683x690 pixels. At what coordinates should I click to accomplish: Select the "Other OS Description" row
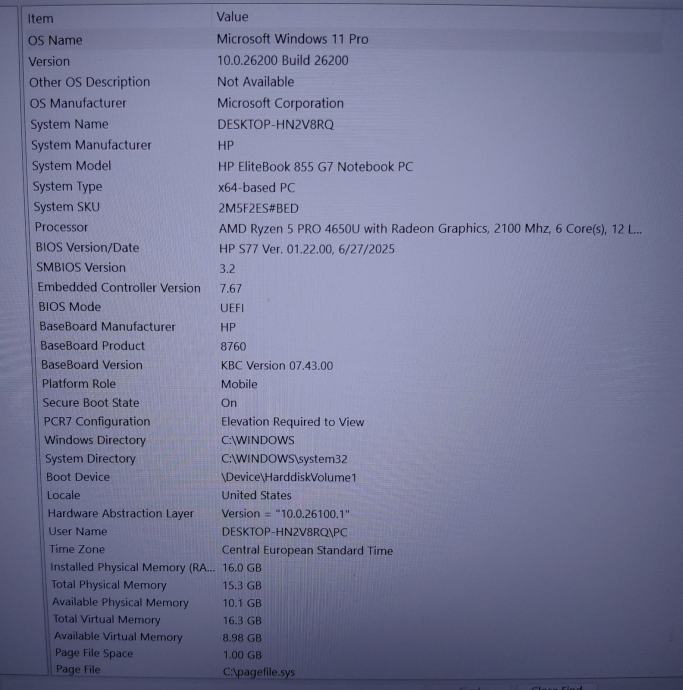click(343, 82)
